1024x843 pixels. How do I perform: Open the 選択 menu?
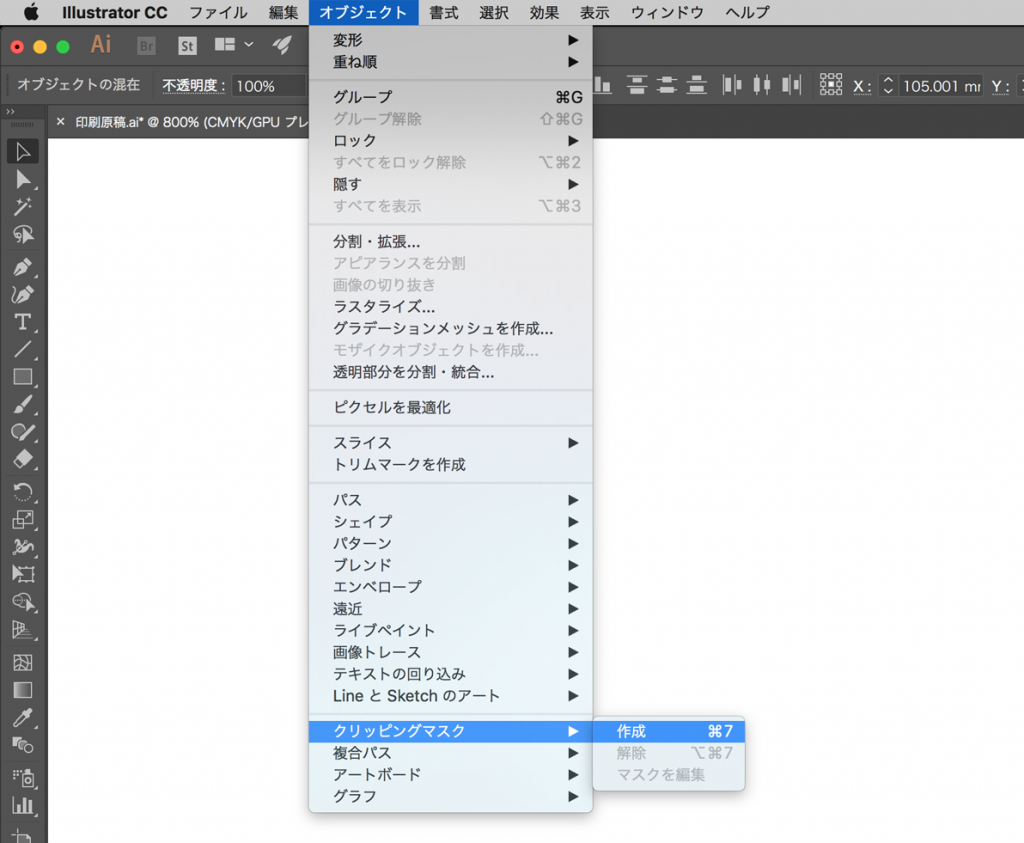point(494,12)
